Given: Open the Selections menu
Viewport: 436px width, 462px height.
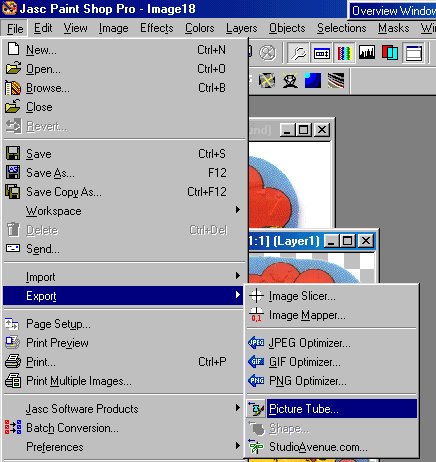Looking at the screenshot, I should (342, 28).
